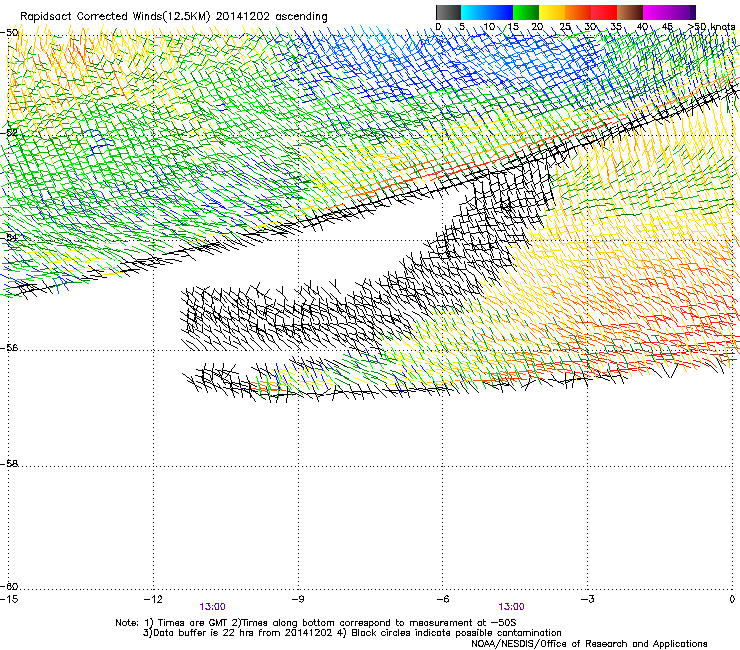Image resolution: width=740 pixels, height=650 pixels.
Task: Click the '>50 knots' legend label
Action: 712,27
